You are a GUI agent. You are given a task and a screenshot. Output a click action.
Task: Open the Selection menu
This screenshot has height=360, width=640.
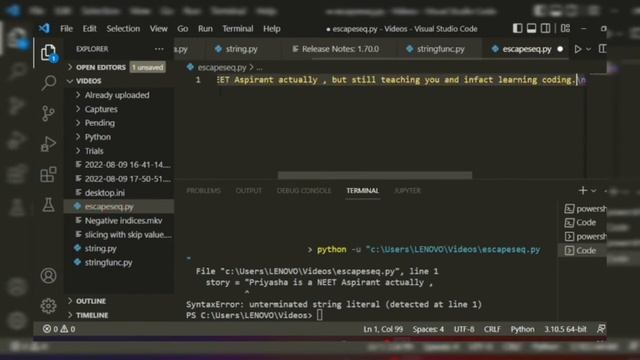click(123, 29)
